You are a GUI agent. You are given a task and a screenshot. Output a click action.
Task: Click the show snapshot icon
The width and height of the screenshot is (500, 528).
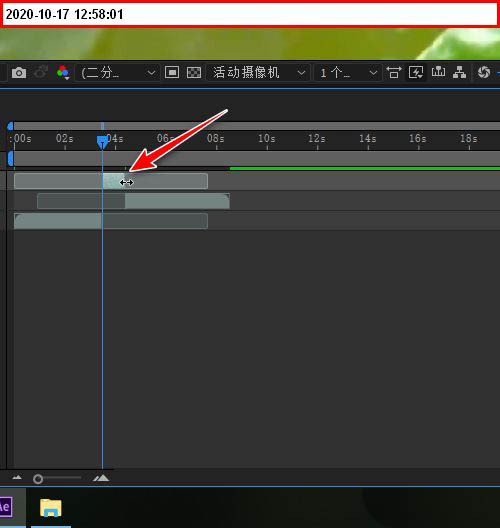41,72
